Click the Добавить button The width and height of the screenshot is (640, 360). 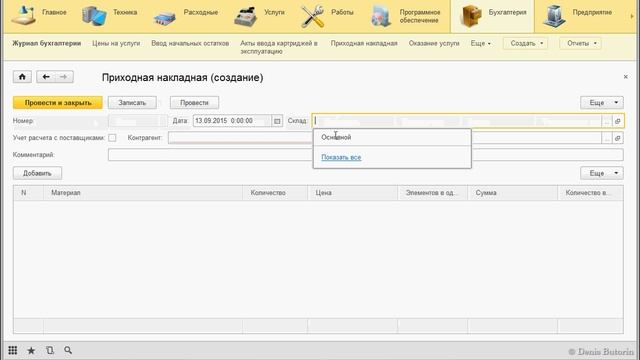click(x=37, y=173)
